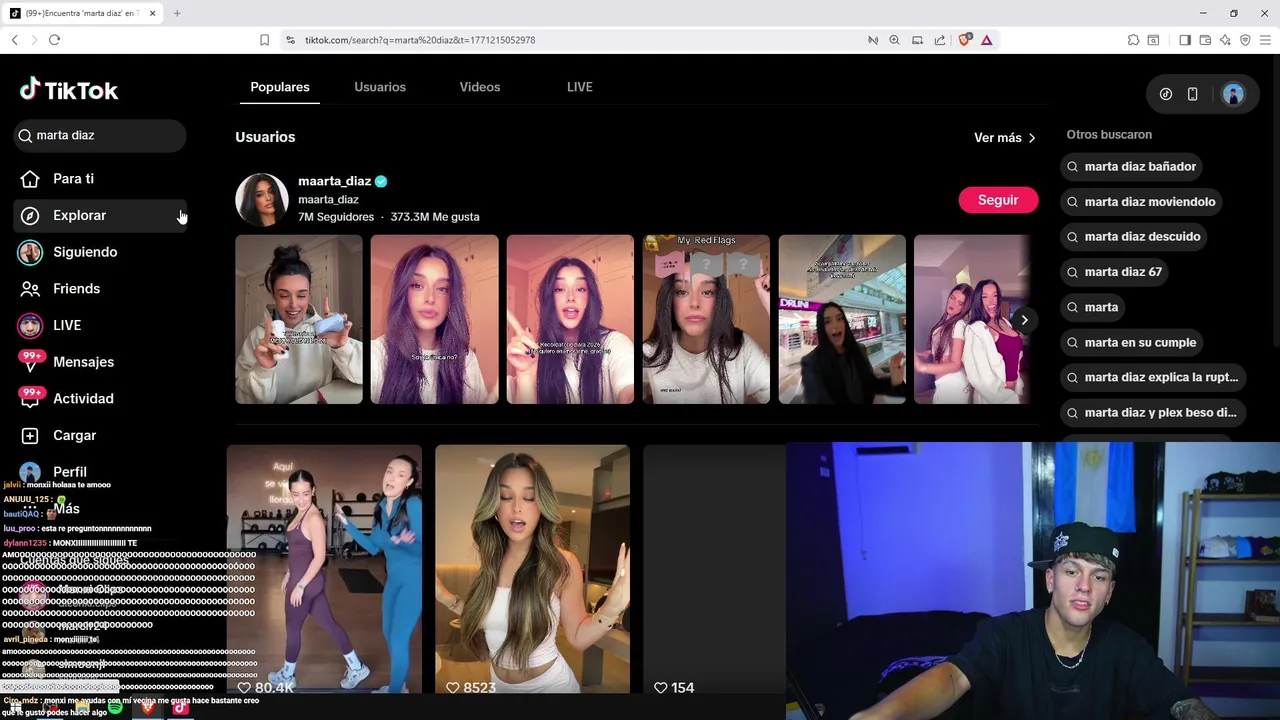Click the heart icon showing 8523 likes
The width and height of the screenshot is (1280, 720).
452,688
